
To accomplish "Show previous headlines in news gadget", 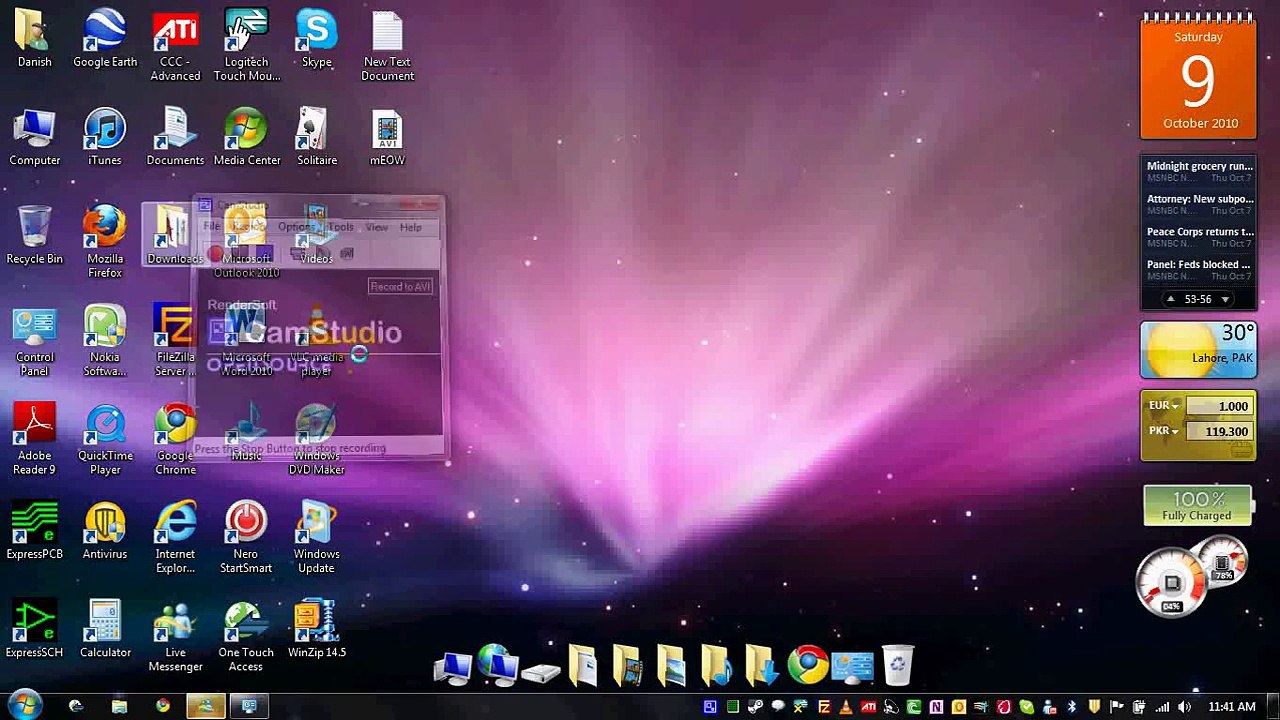I will (x=1171, y=299).
